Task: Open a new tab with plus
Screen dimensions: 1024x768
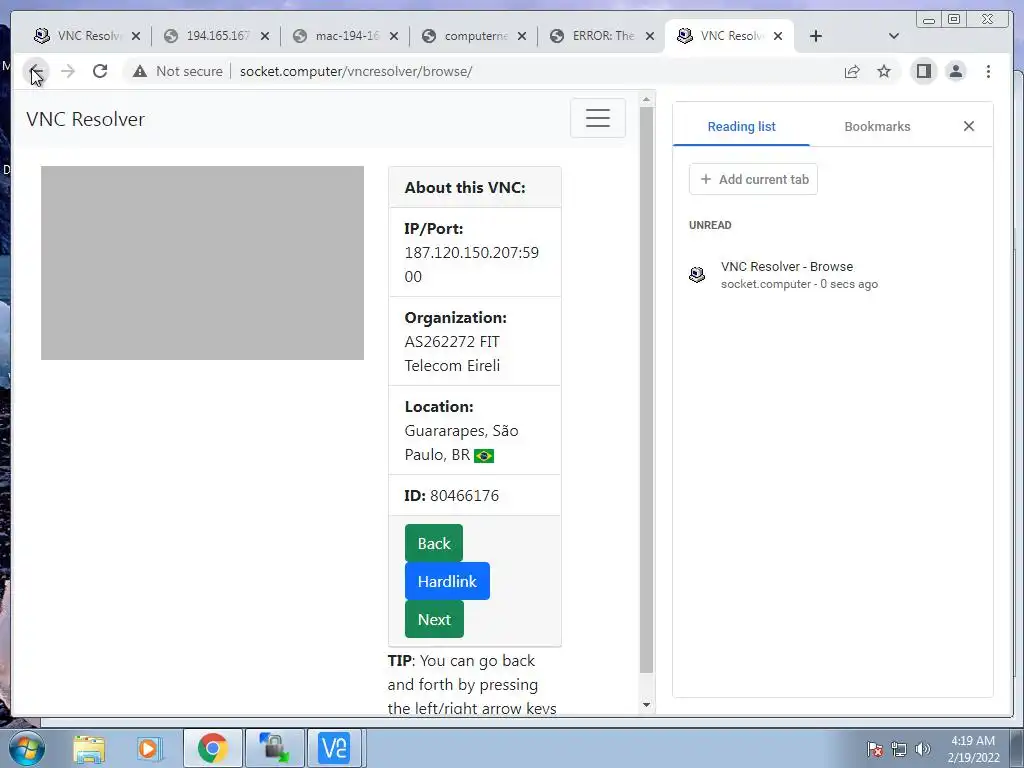Action: pos(816,36)
